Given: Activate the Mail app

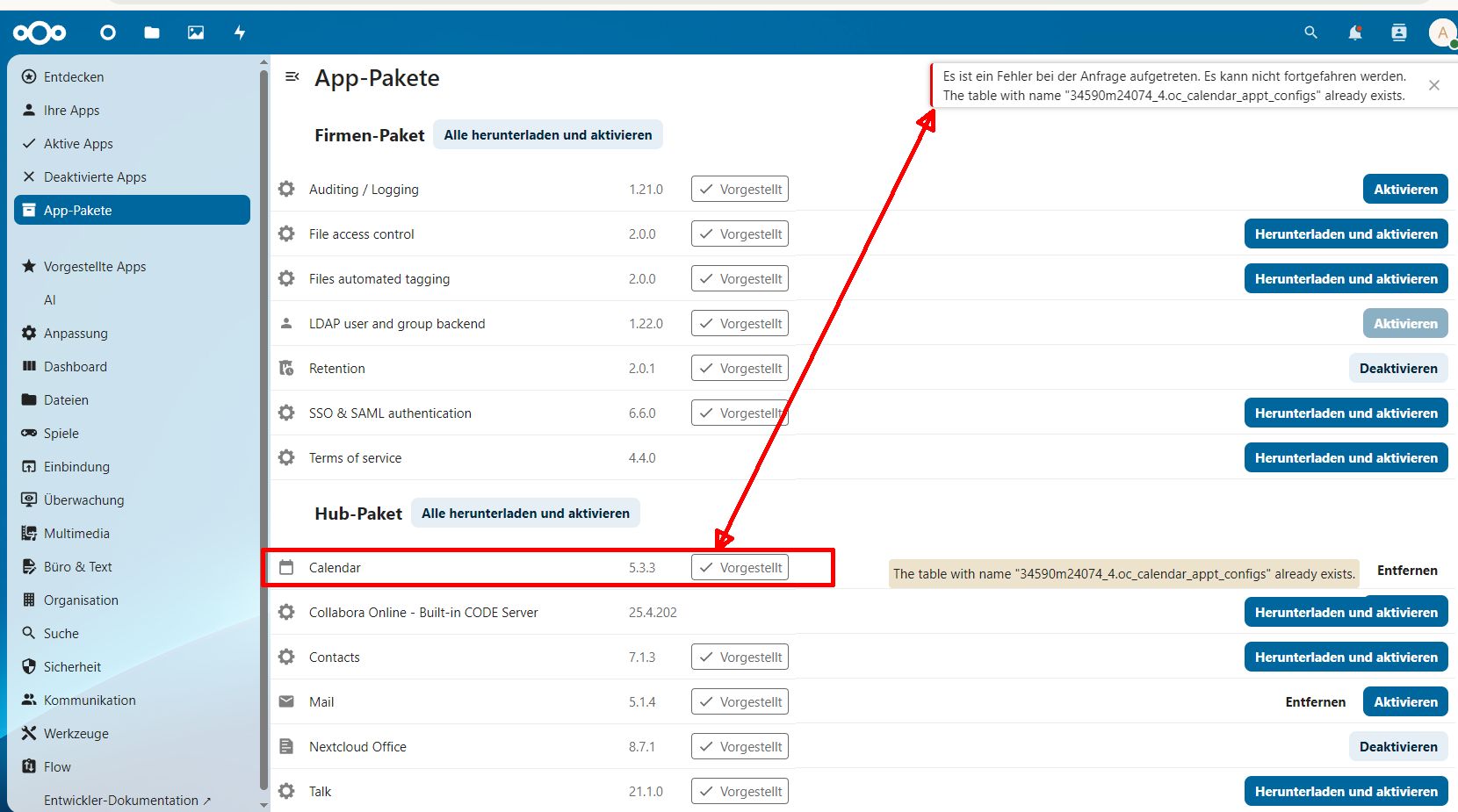Looking at the screenshot, I should tap(1405, 701).
